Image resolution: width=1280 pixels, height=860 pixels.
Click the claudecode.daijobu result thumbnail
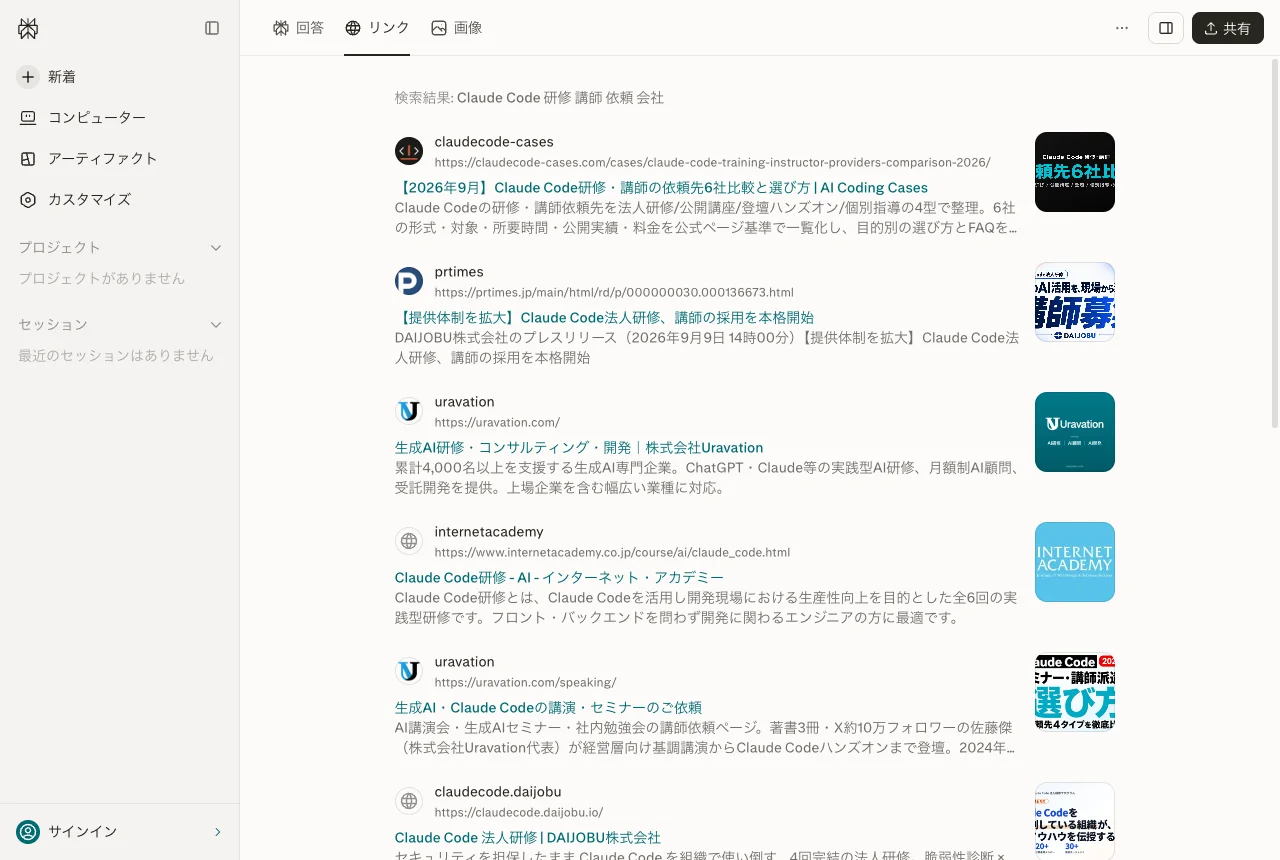point(1075,821)
